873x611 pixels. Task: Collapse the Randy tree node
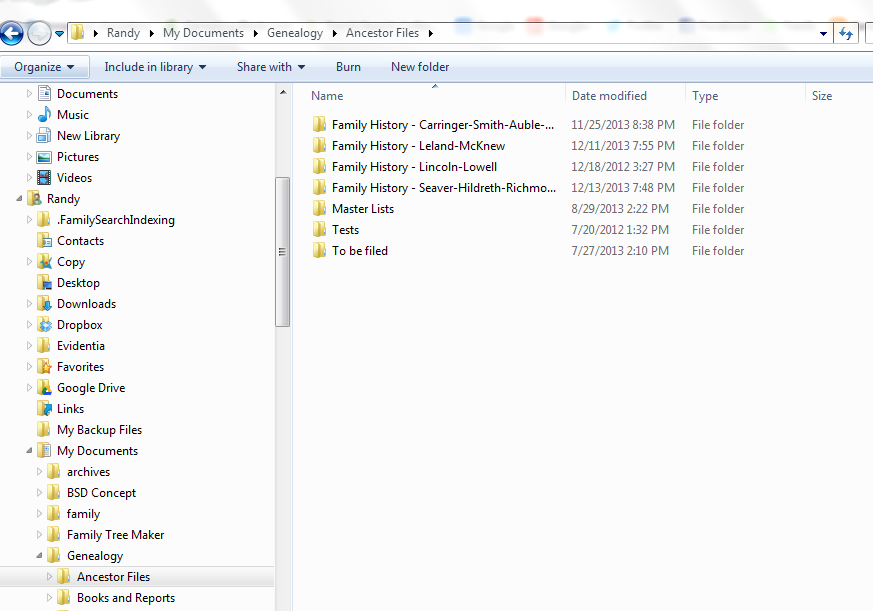(x=20, y=198)
